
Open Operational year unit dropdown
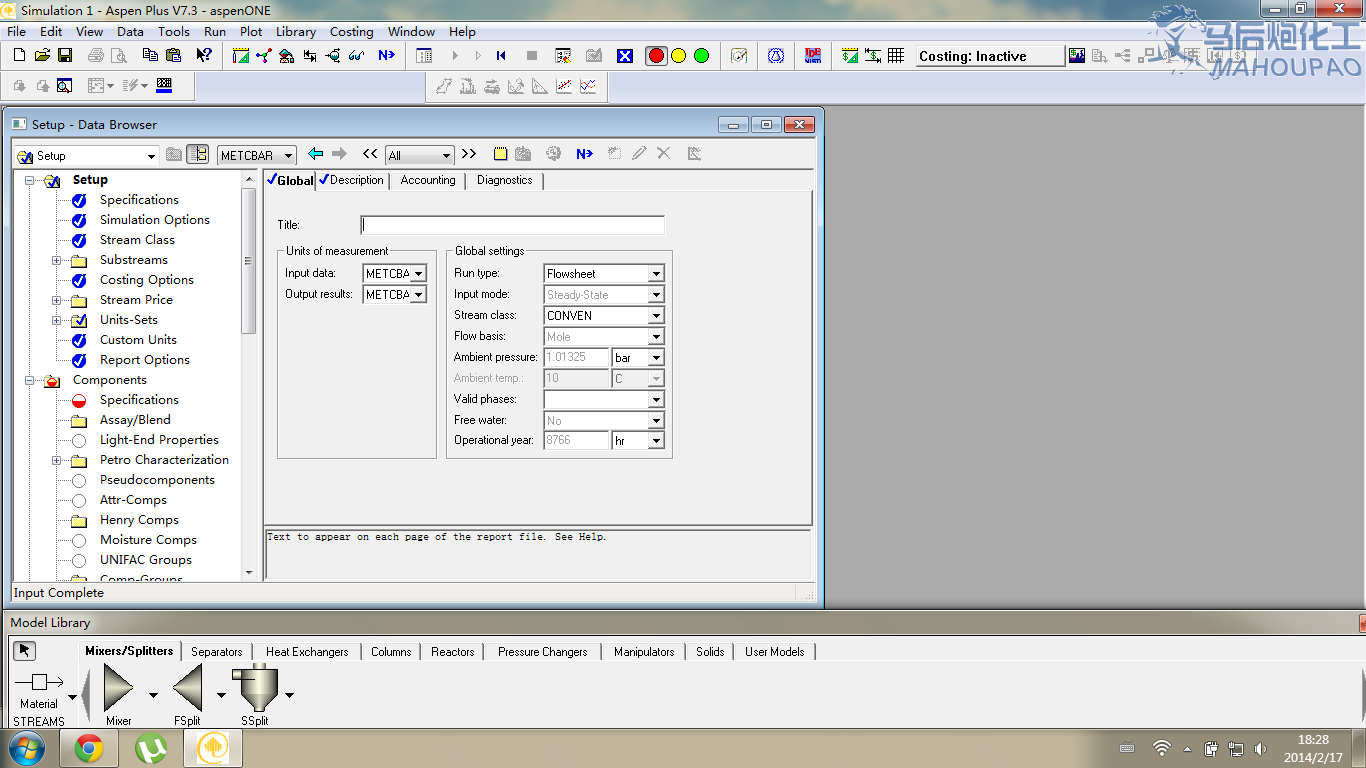[x=656, y=441]
